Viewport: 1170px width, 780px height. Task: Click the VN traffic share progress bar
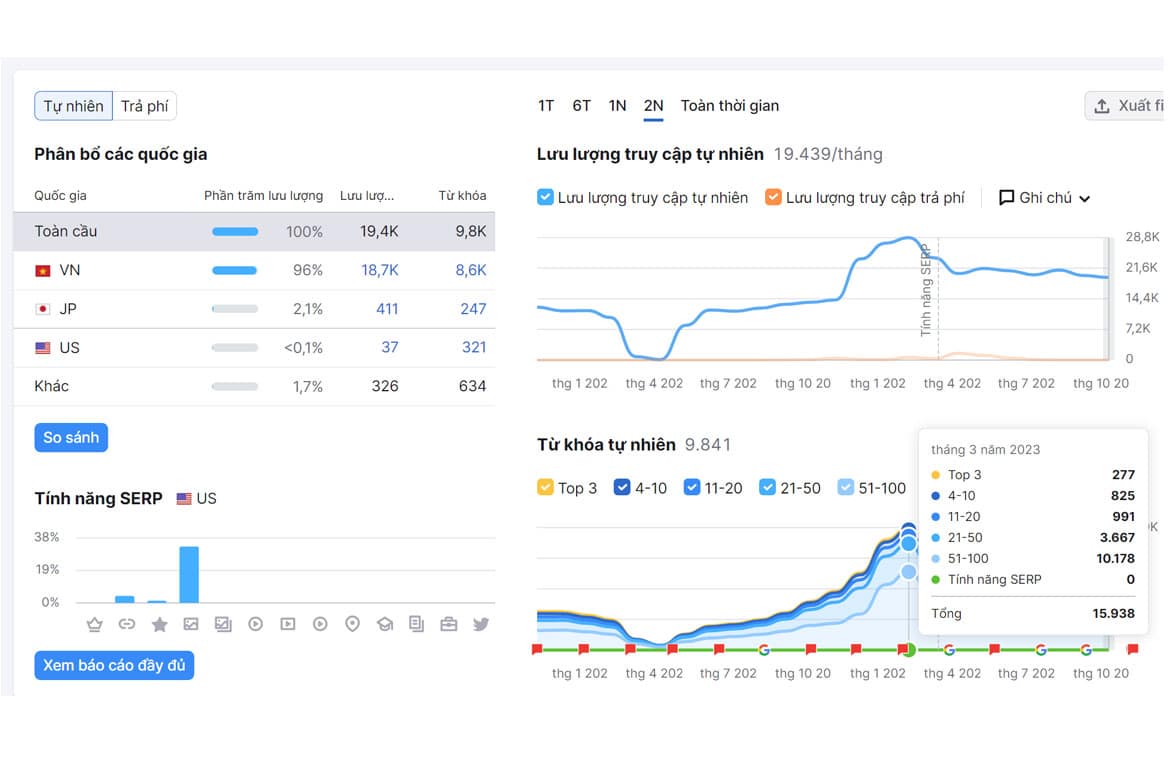point(234,270)
